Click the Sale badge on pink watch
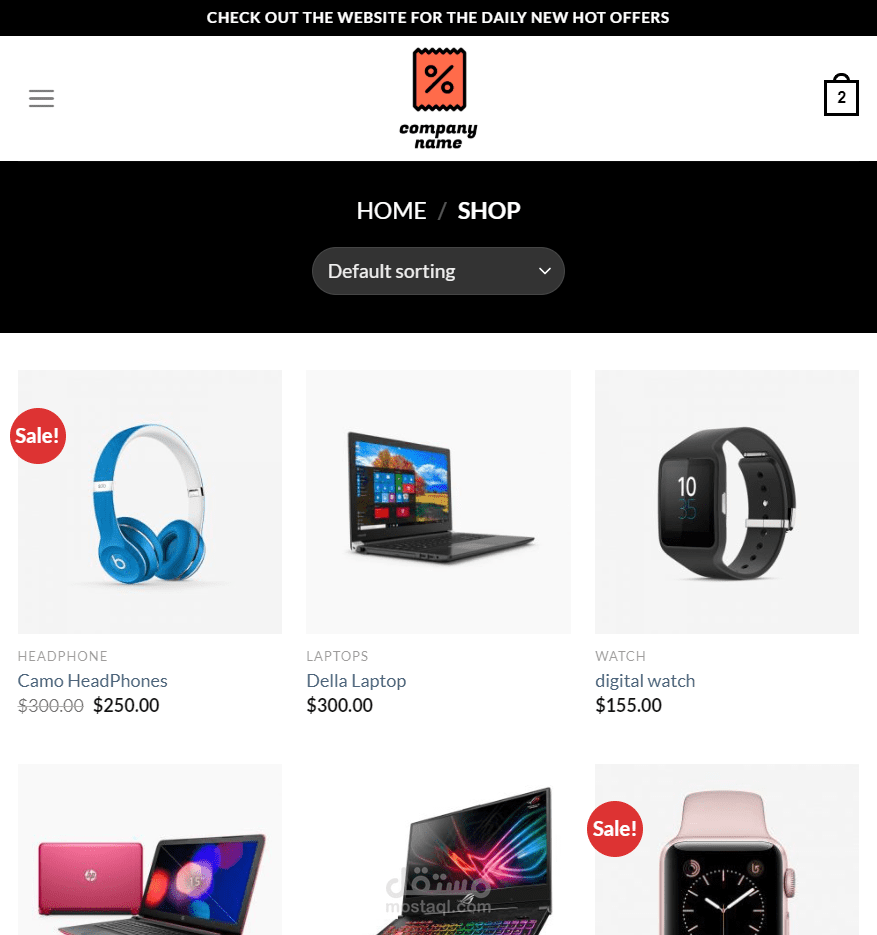Screen dimensions: 877x935 tap(615, 829)
